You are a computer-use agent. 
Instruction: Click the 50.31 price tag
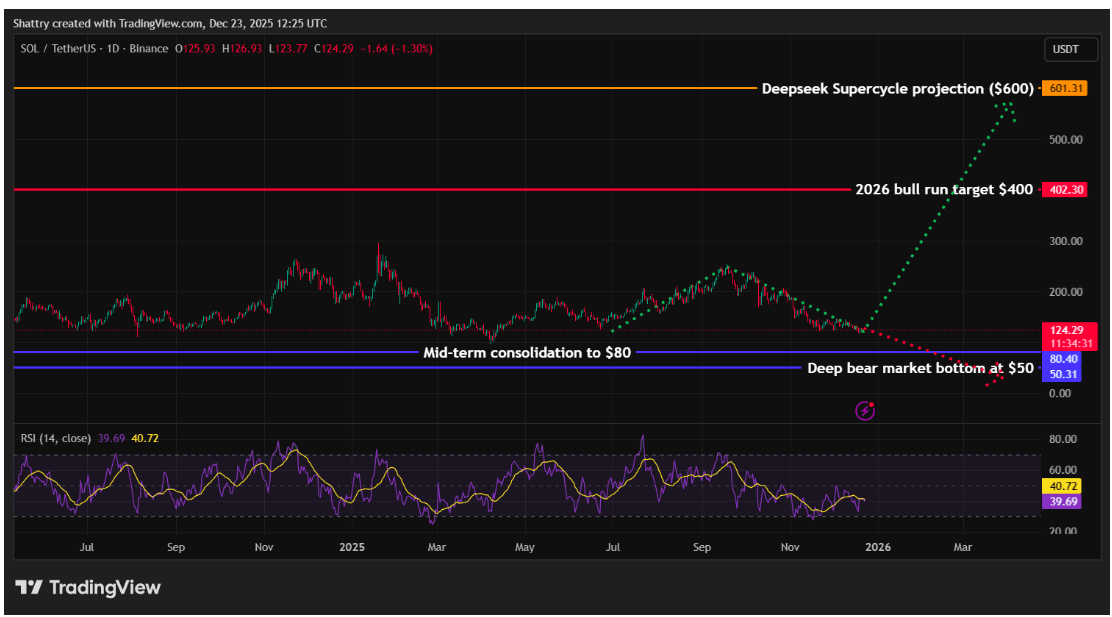coord(1063,374)
